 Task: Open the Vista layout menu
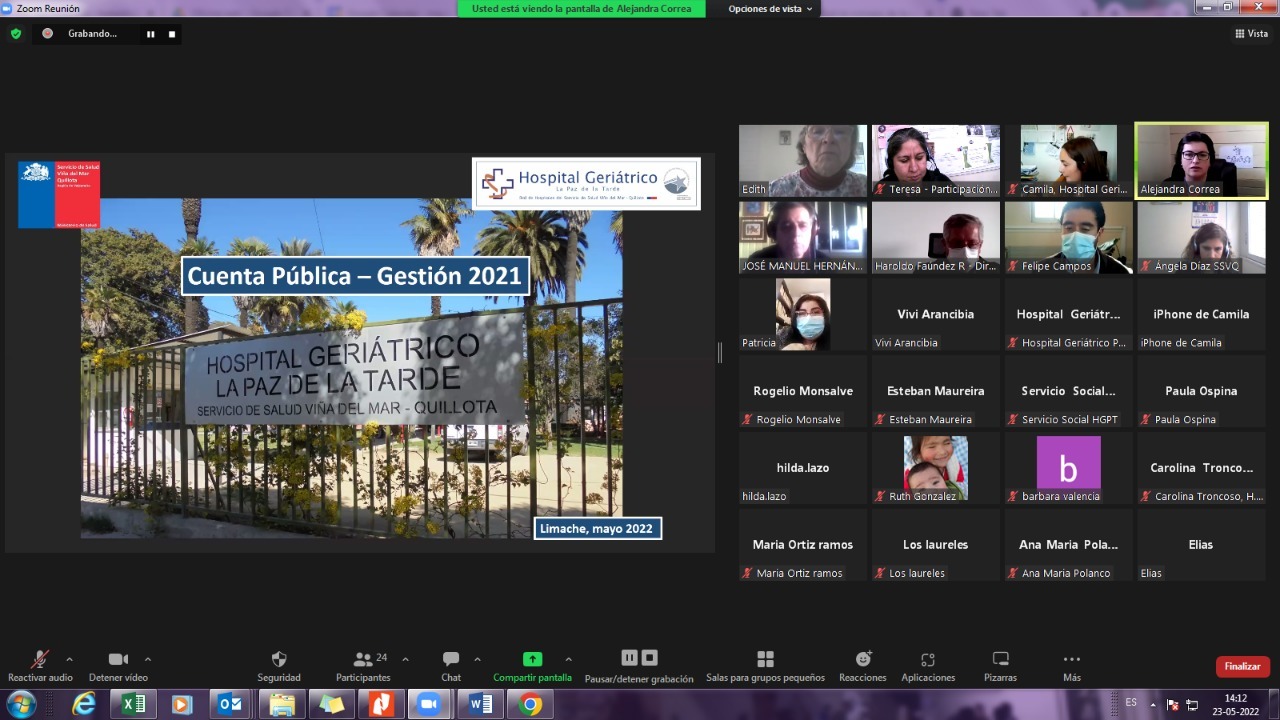tap(1251, 34)
